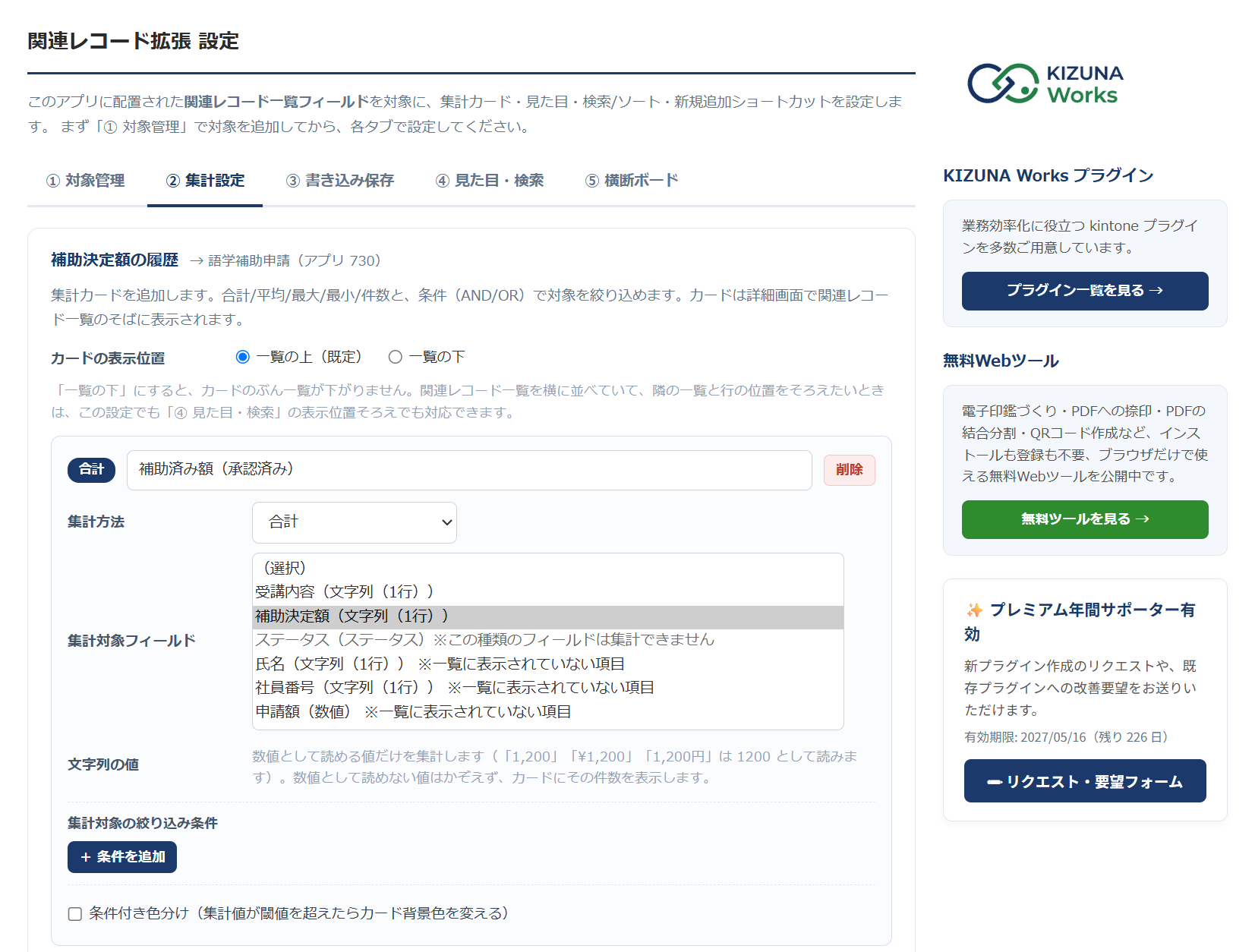Screen dimensions: 1255x952
Task: Enable the 条件付き色分け checkbox
Action: [x=75, y=914]
